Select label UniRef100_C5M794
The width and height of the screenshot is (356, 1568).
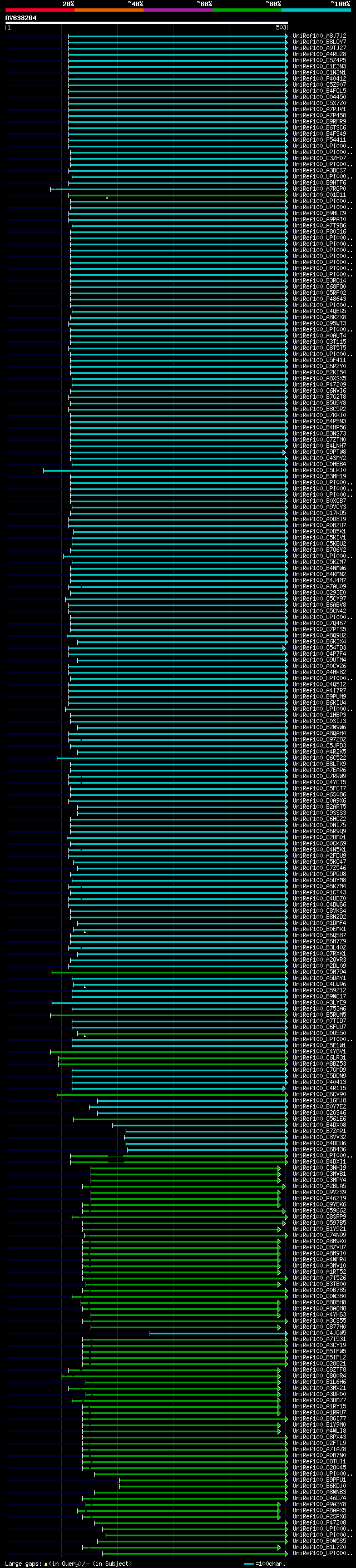319,972
